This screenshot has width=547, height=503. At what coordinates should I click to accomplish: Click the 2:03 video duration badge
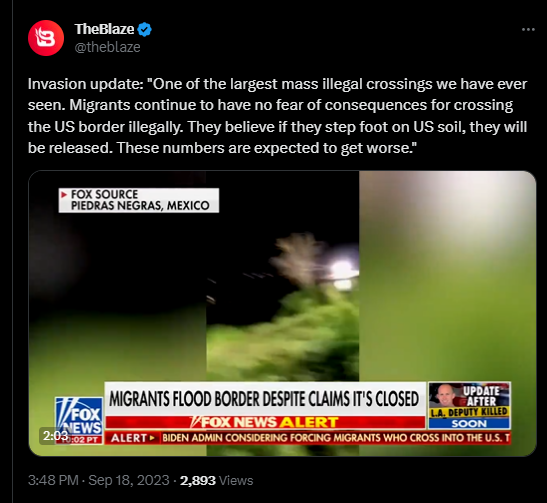pos(55,435)
